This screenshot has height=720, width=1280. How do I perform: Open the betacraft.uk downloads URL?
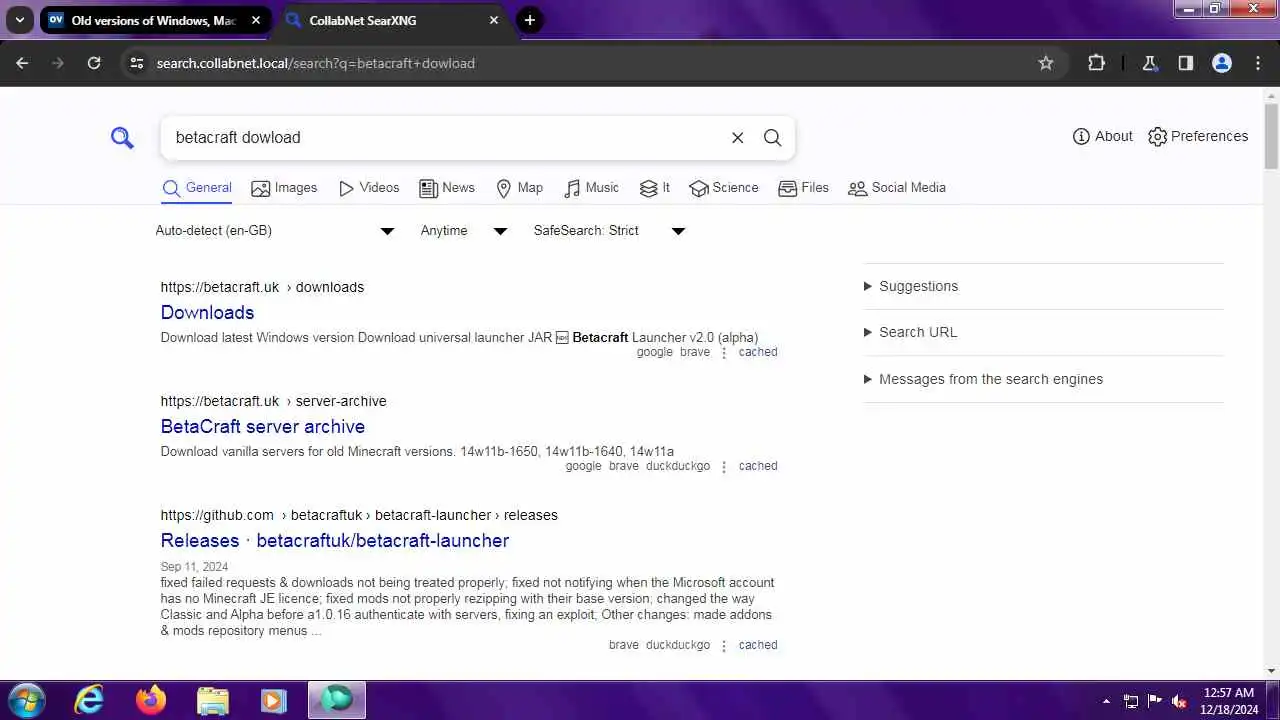pos(262,287)
